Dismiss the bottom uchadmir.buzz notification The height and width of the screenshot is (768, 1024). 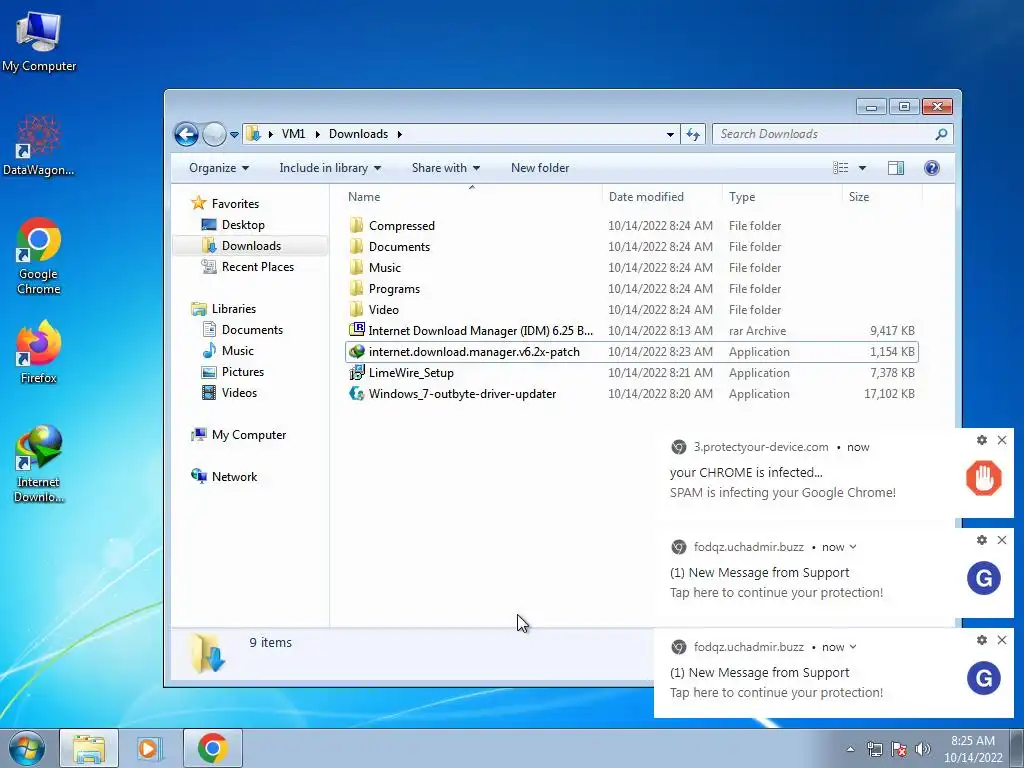[x=1002, y=640]
